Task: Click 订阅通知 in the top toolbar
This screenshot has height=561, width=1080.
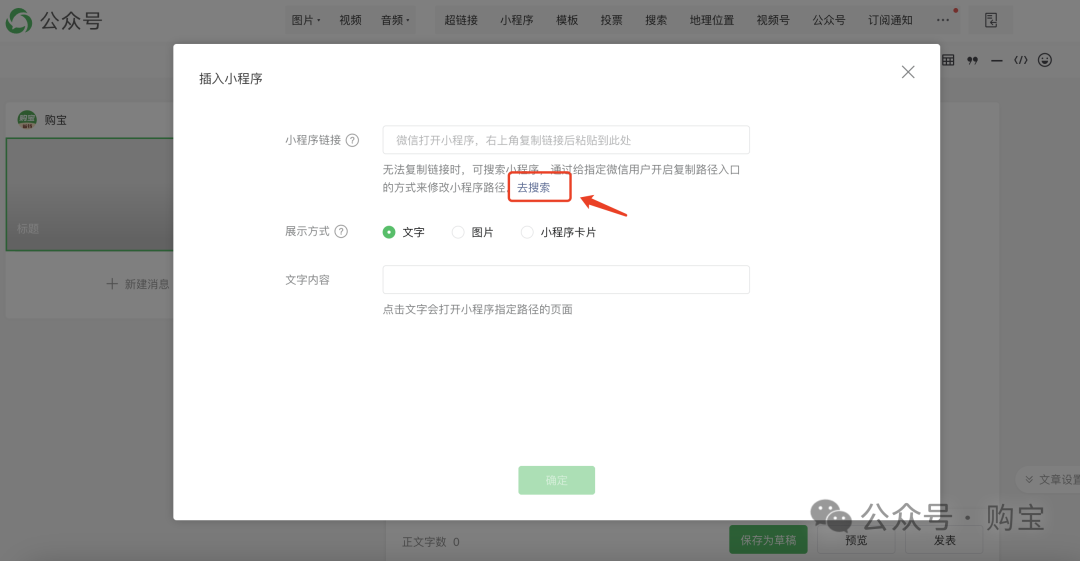Action: [890, 20]
